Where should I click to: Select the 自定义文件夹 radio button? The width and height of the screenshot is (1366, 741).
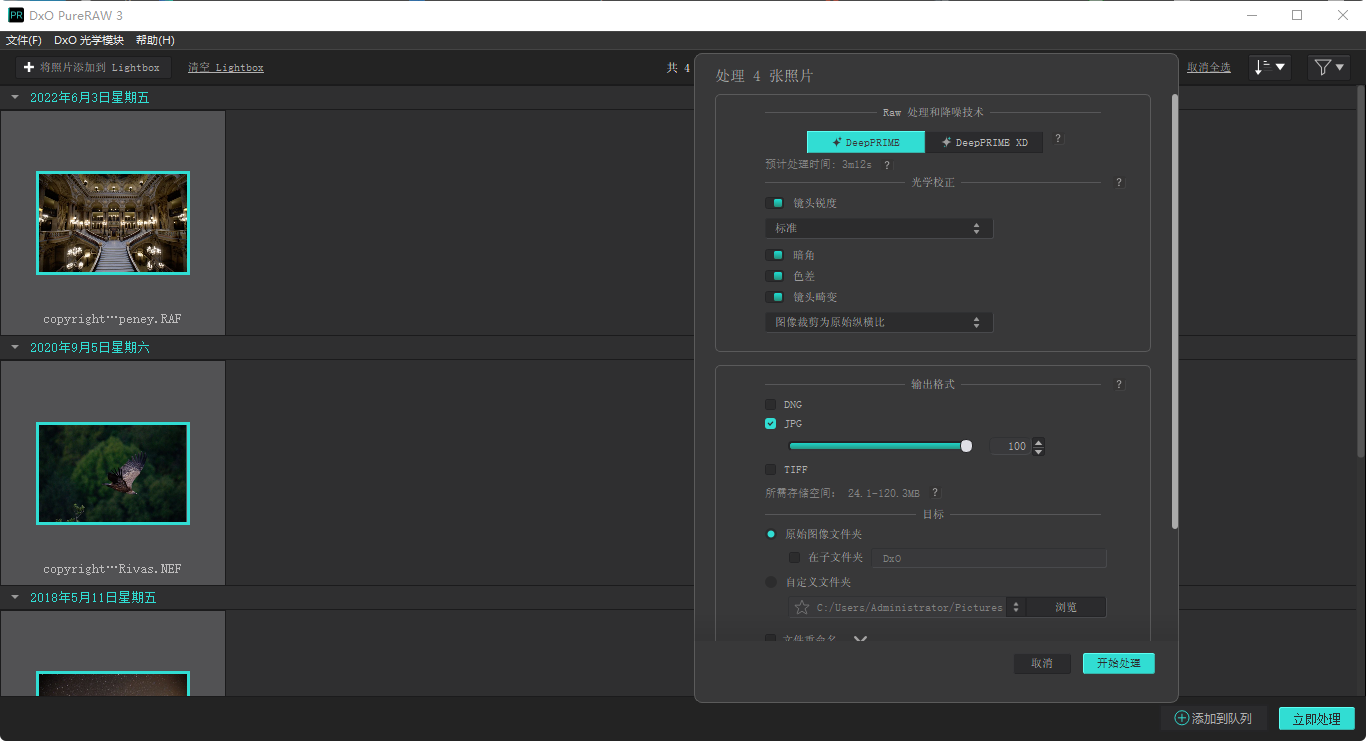point(771,582)
